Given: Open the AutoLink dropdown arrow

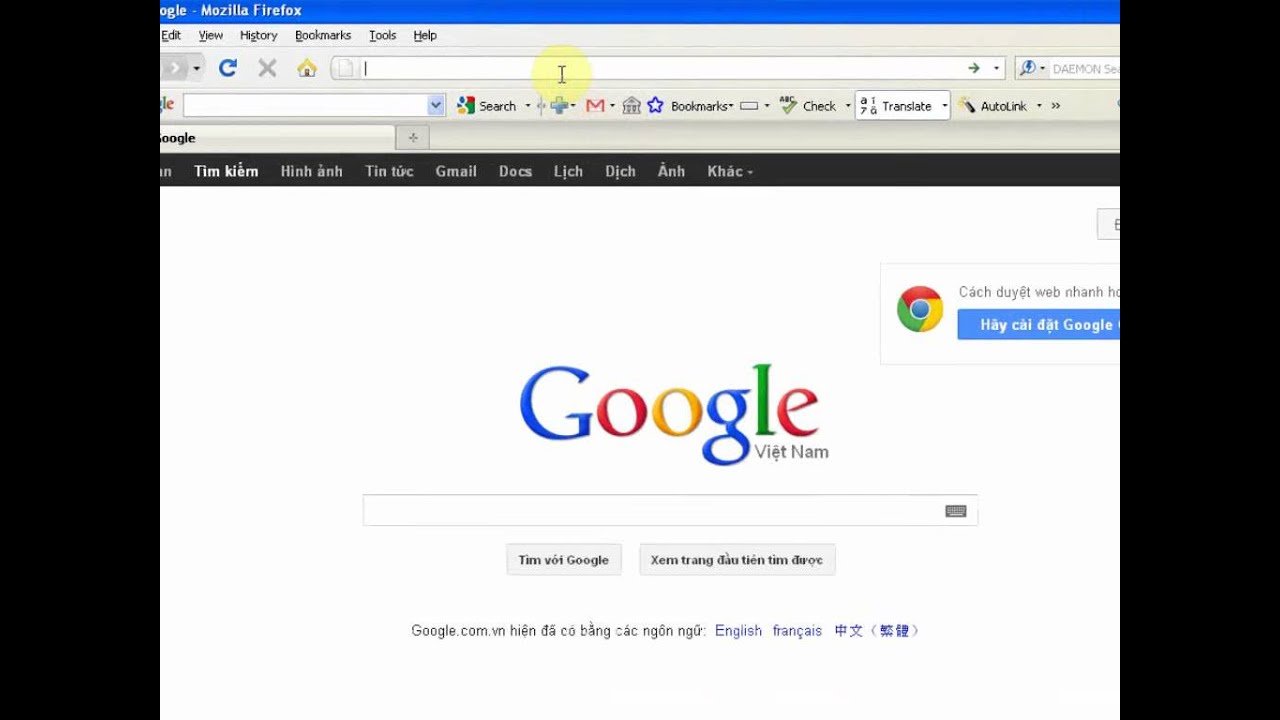Looking at the screenshot, I should click(x=1039, y=105).
